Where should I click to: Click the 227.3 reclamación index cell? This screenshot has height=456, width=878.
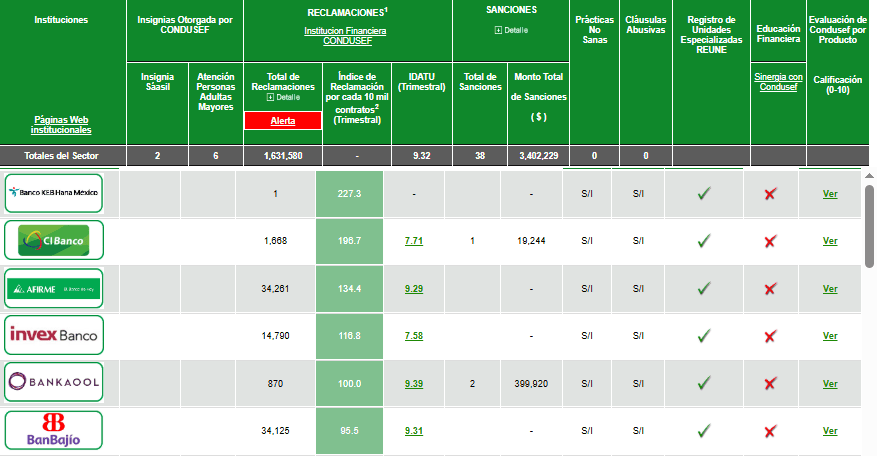[x=351, y=194]
